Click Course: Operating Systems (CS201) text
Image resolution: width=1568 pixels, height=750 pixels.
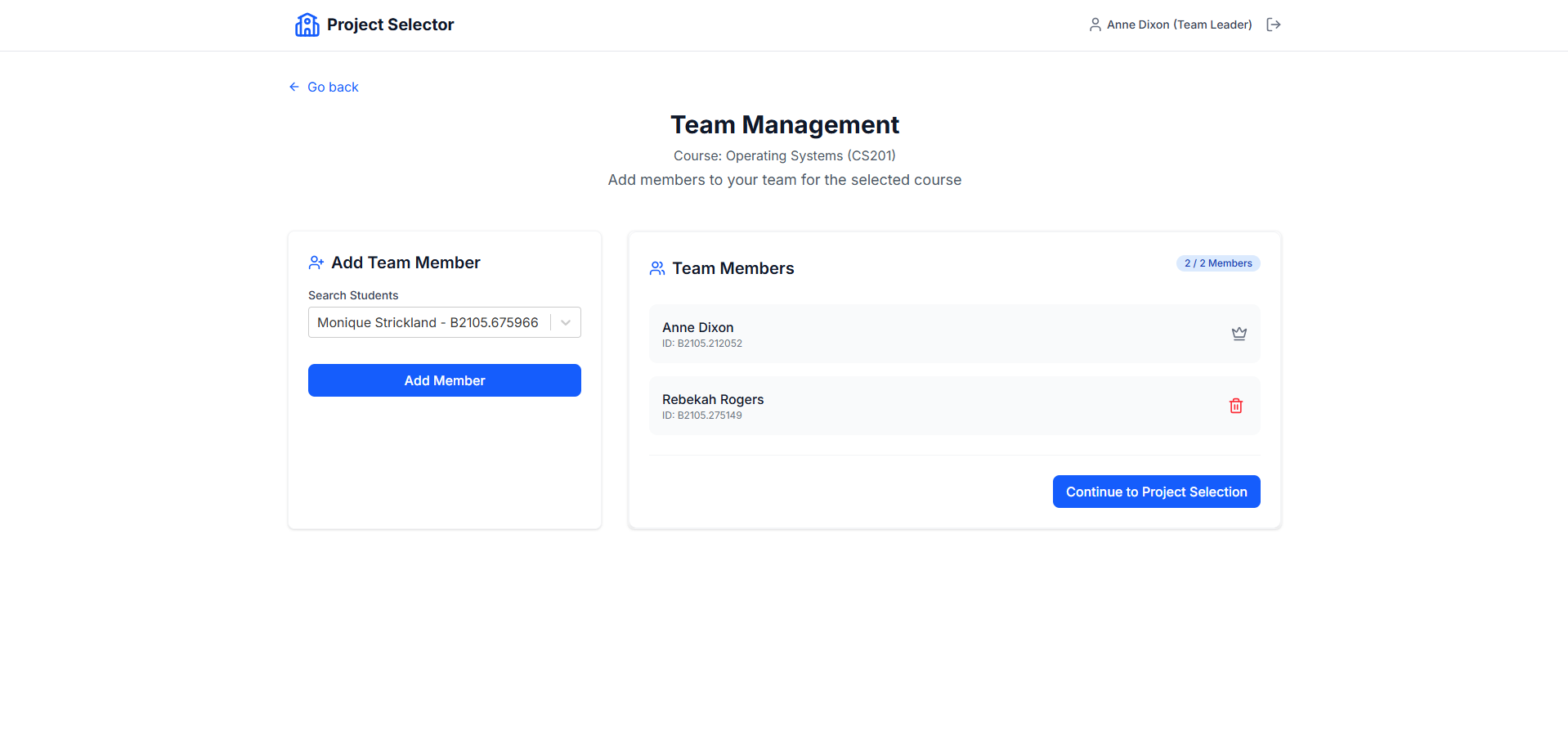[785, 155]
